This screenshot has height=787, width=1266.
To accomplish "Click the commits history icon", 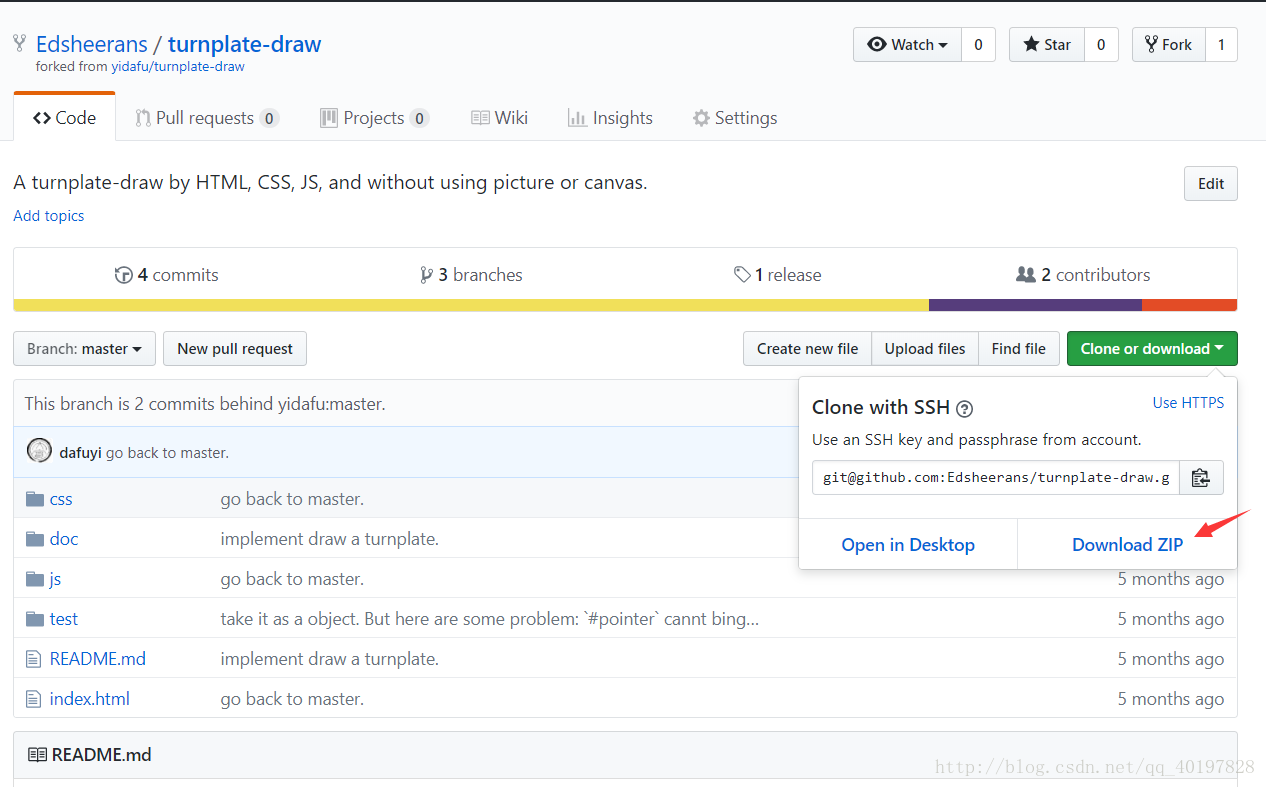I will click(124, 275).
